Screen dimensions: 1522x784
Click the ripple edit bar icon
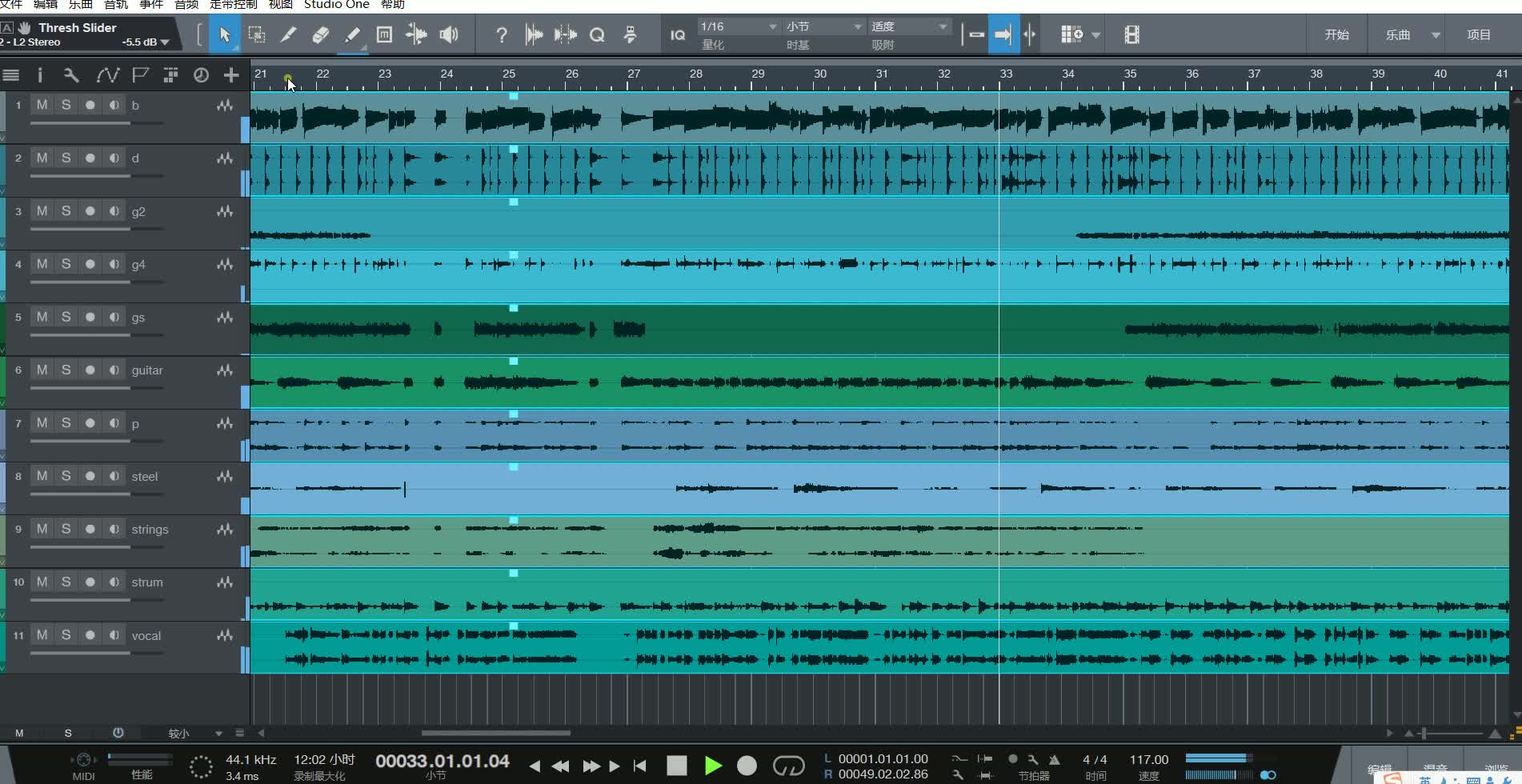(975, 34)
